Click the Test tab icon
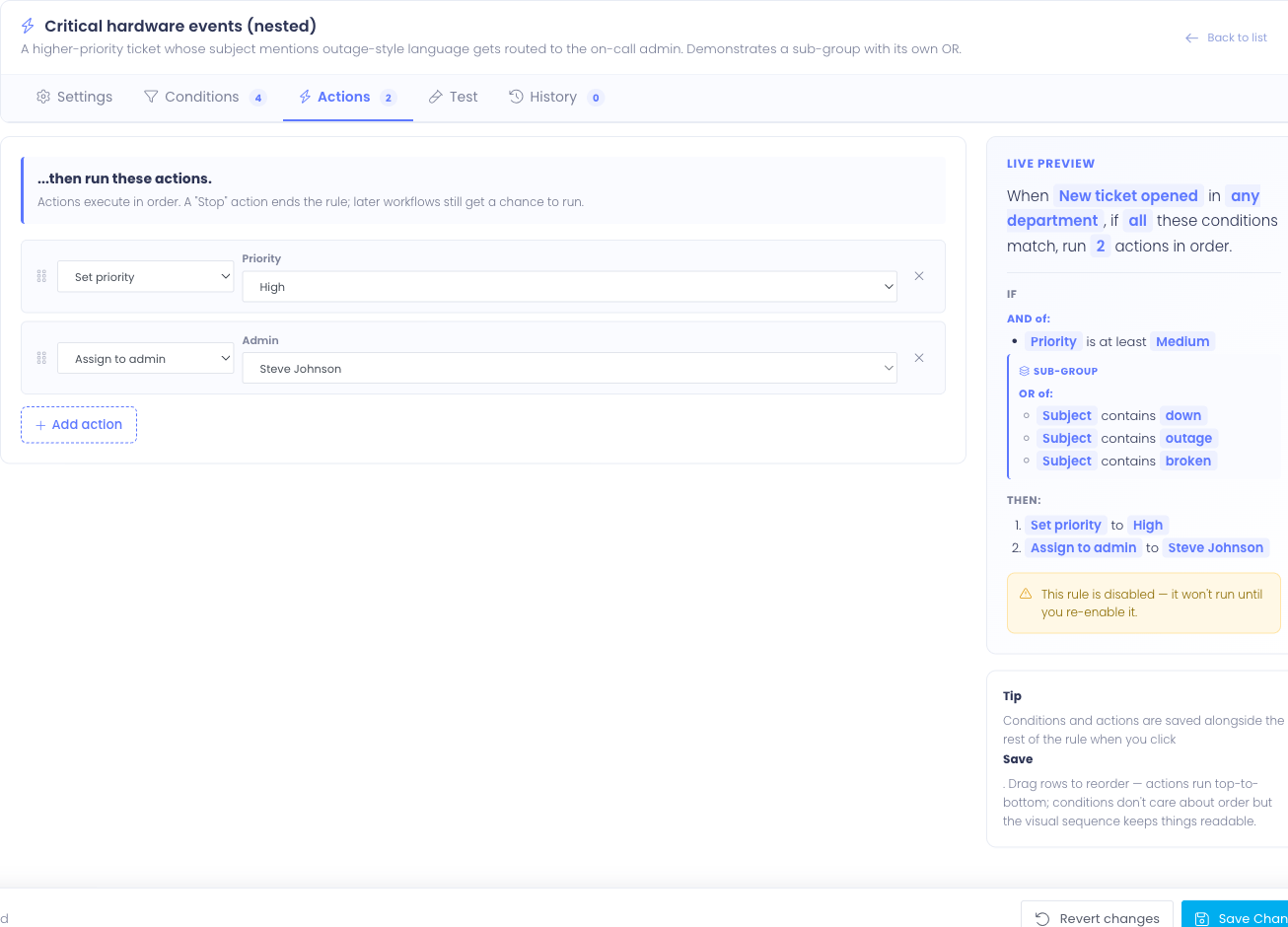 pyautogui.click(x=435, y=97)
